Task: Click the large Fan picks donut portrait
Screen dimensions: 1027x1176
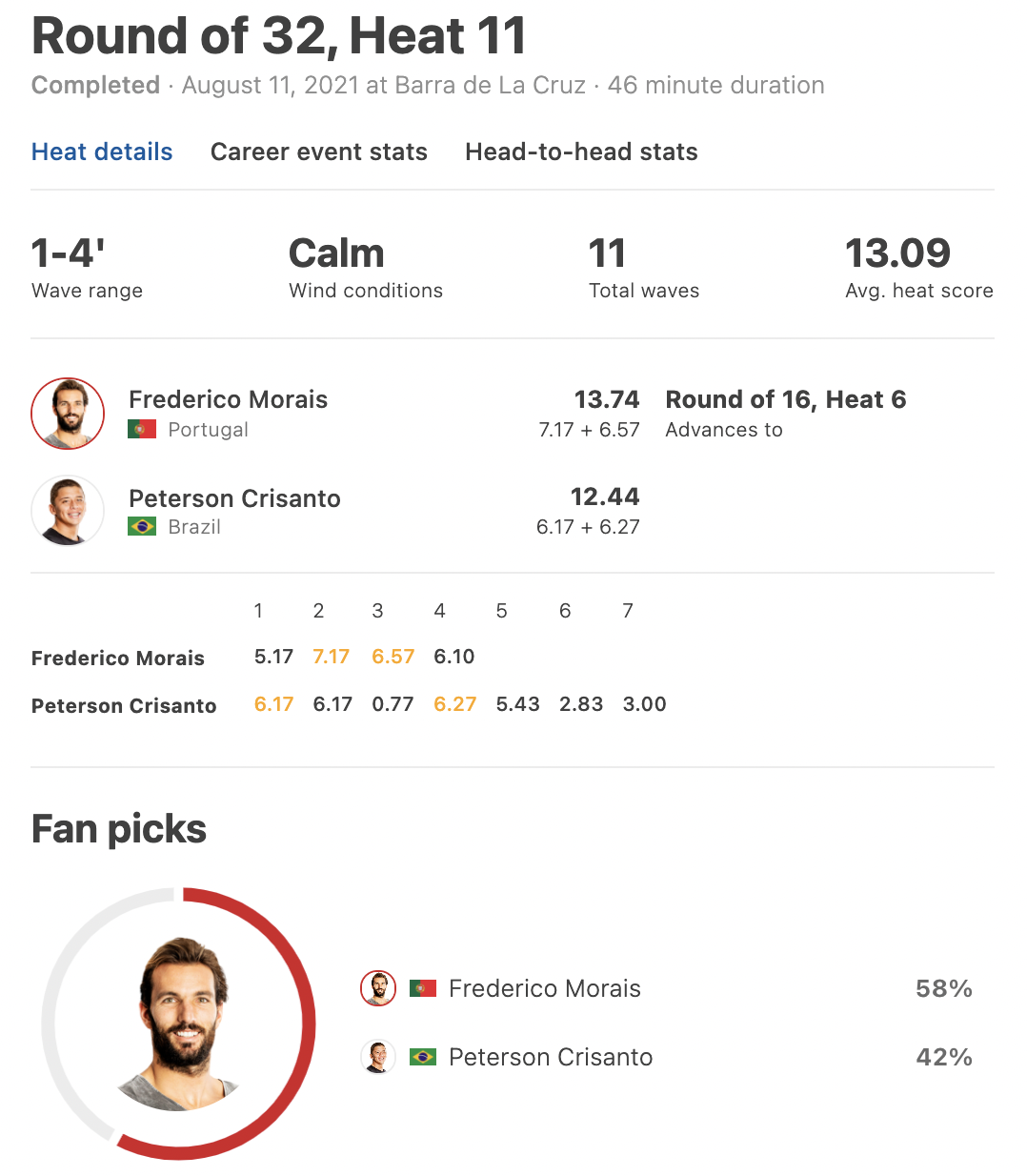Action: 179,1024
